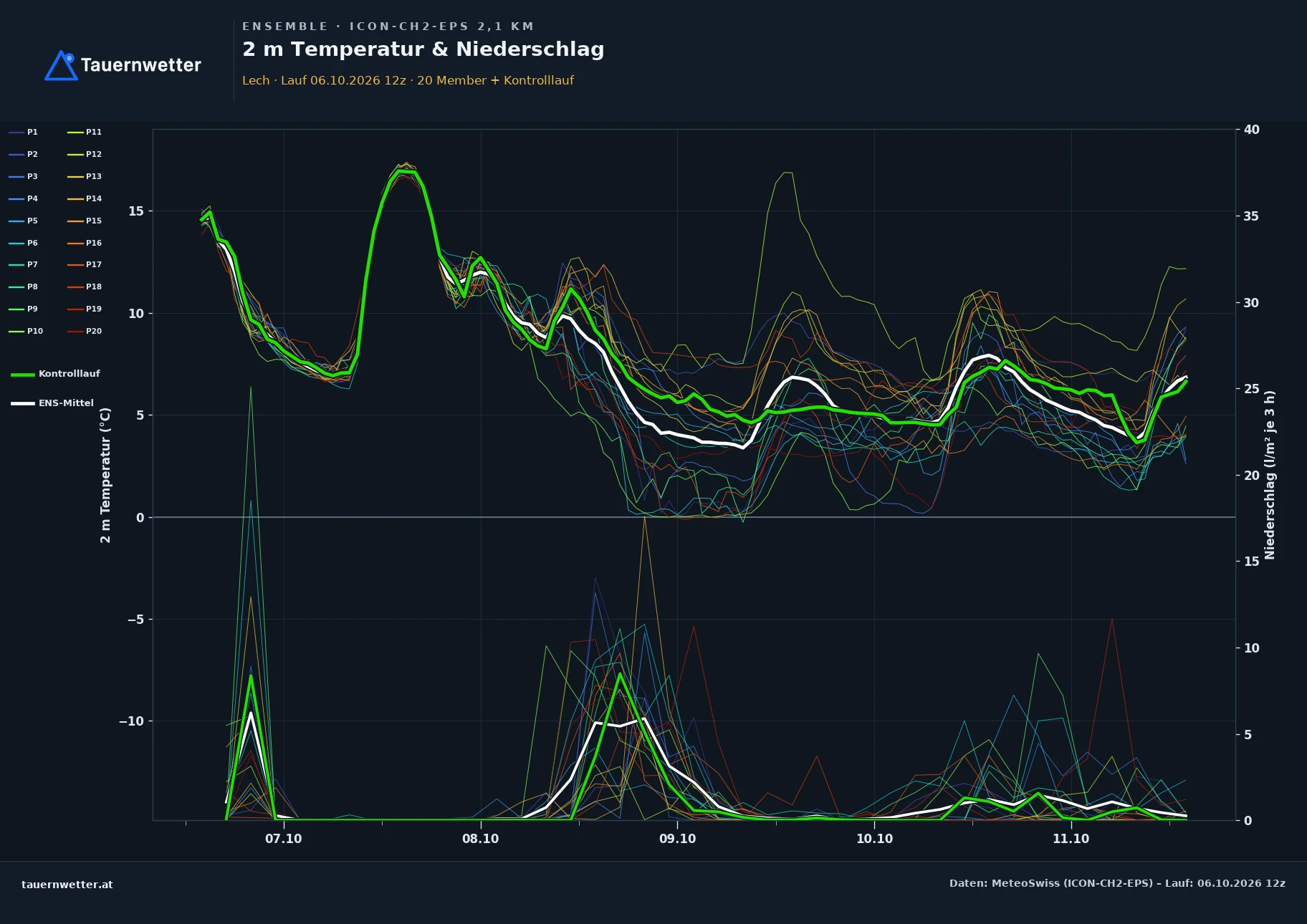Screen dimensions: 1307x924
Task: Click the P17 legend entry
Action: [85, 265]
